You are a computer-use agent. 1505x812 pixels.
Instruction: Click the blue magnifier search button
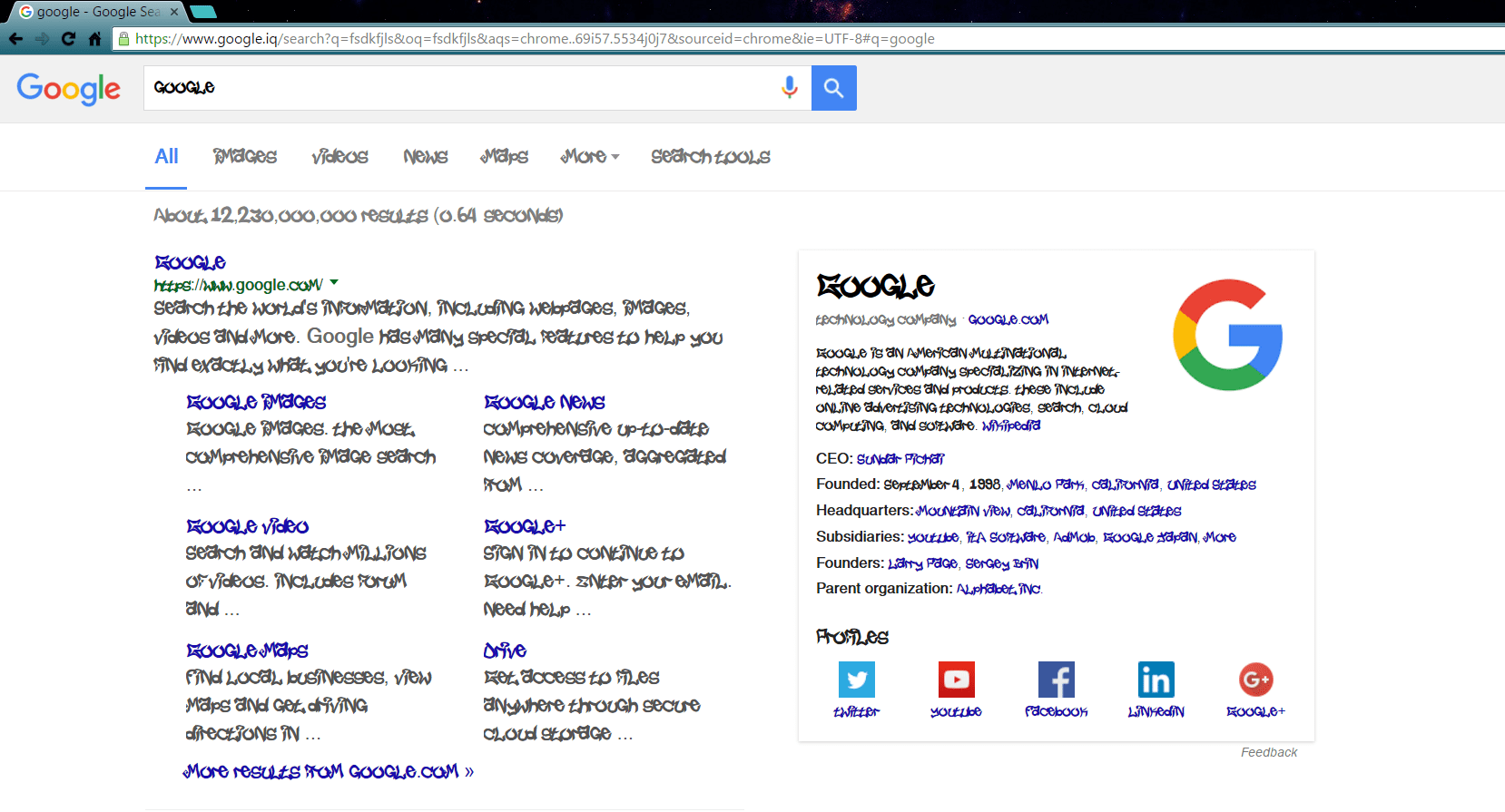point(834,88)
